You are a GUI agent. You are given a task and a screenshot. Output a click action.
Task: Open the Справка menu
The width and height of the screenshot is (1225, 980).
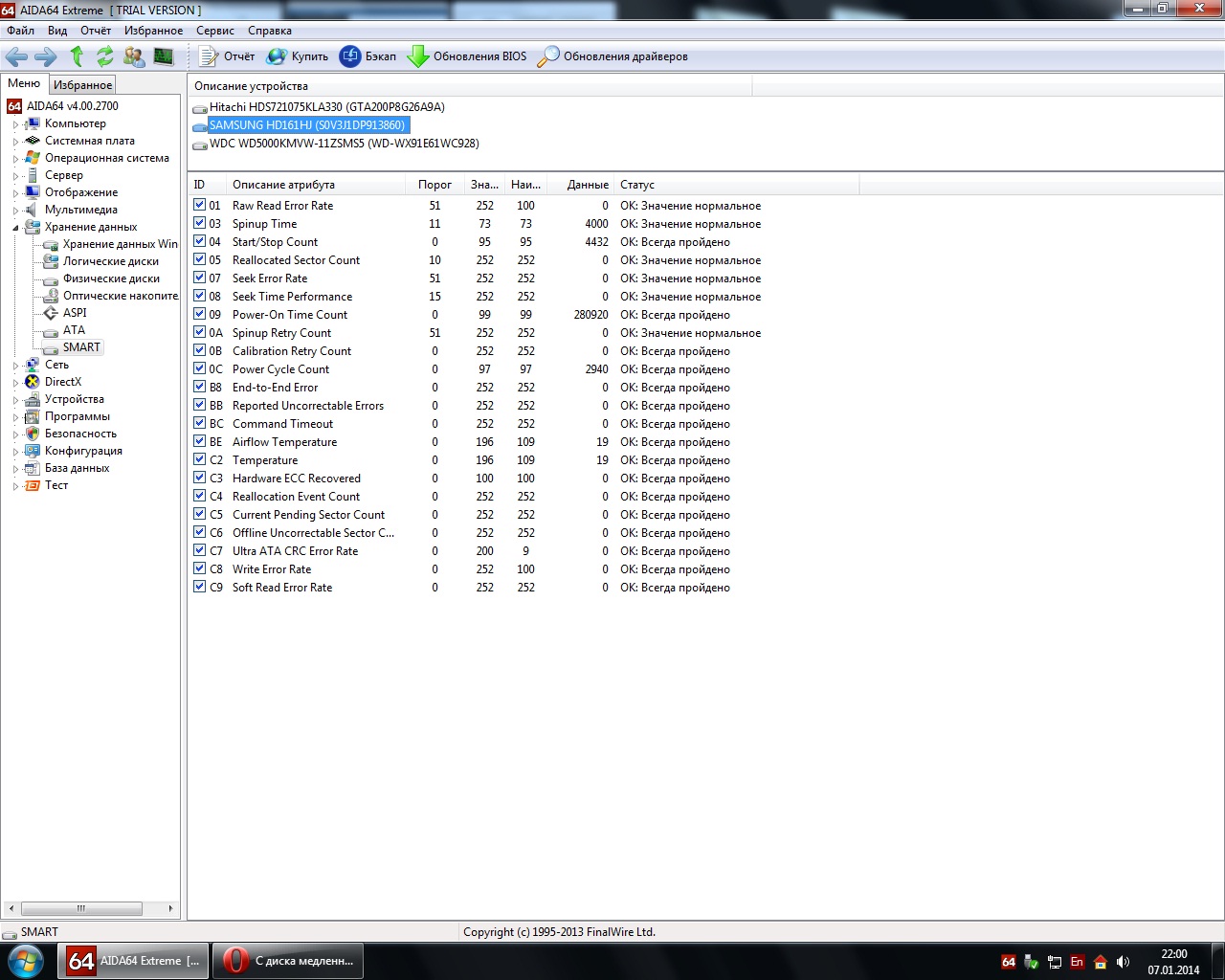coord(270,31)
